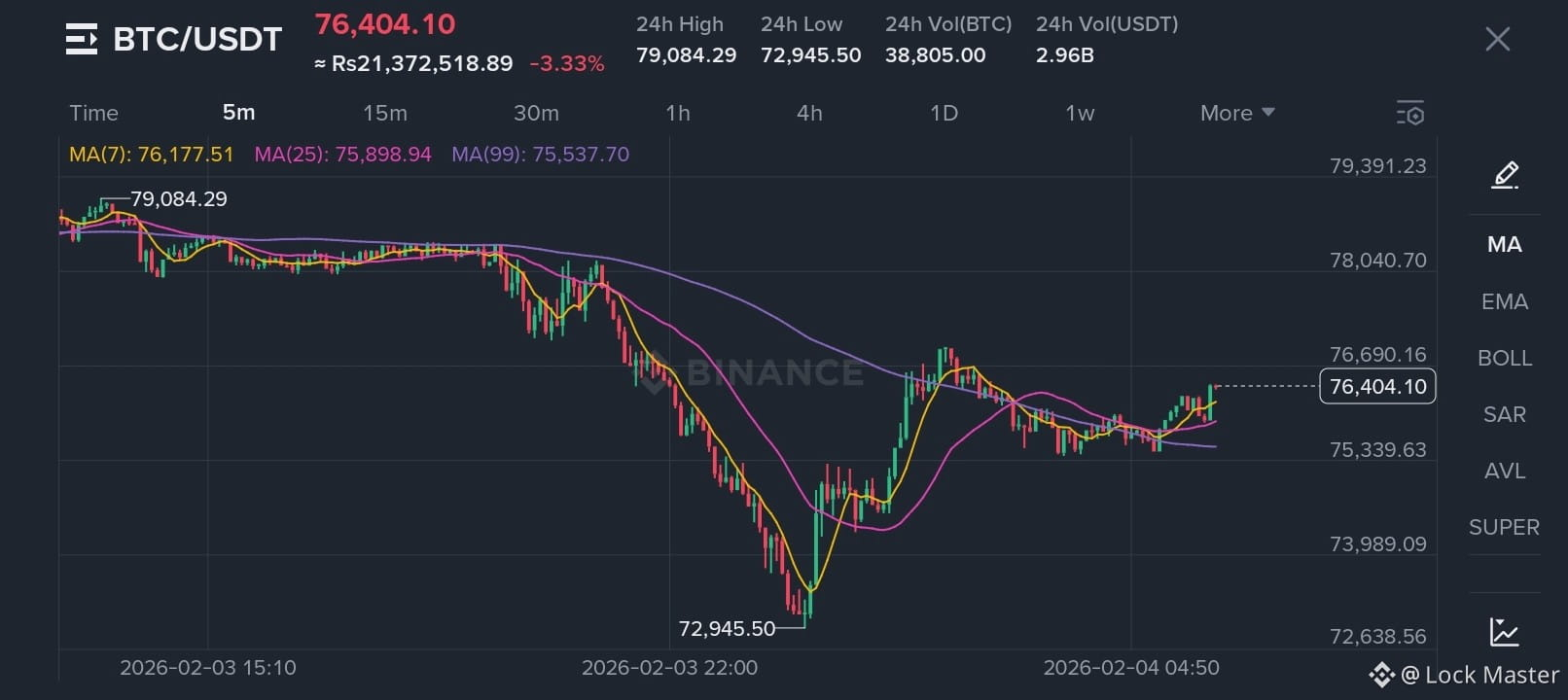Click the current price label 76,404.10

[x=1377, y=386]
